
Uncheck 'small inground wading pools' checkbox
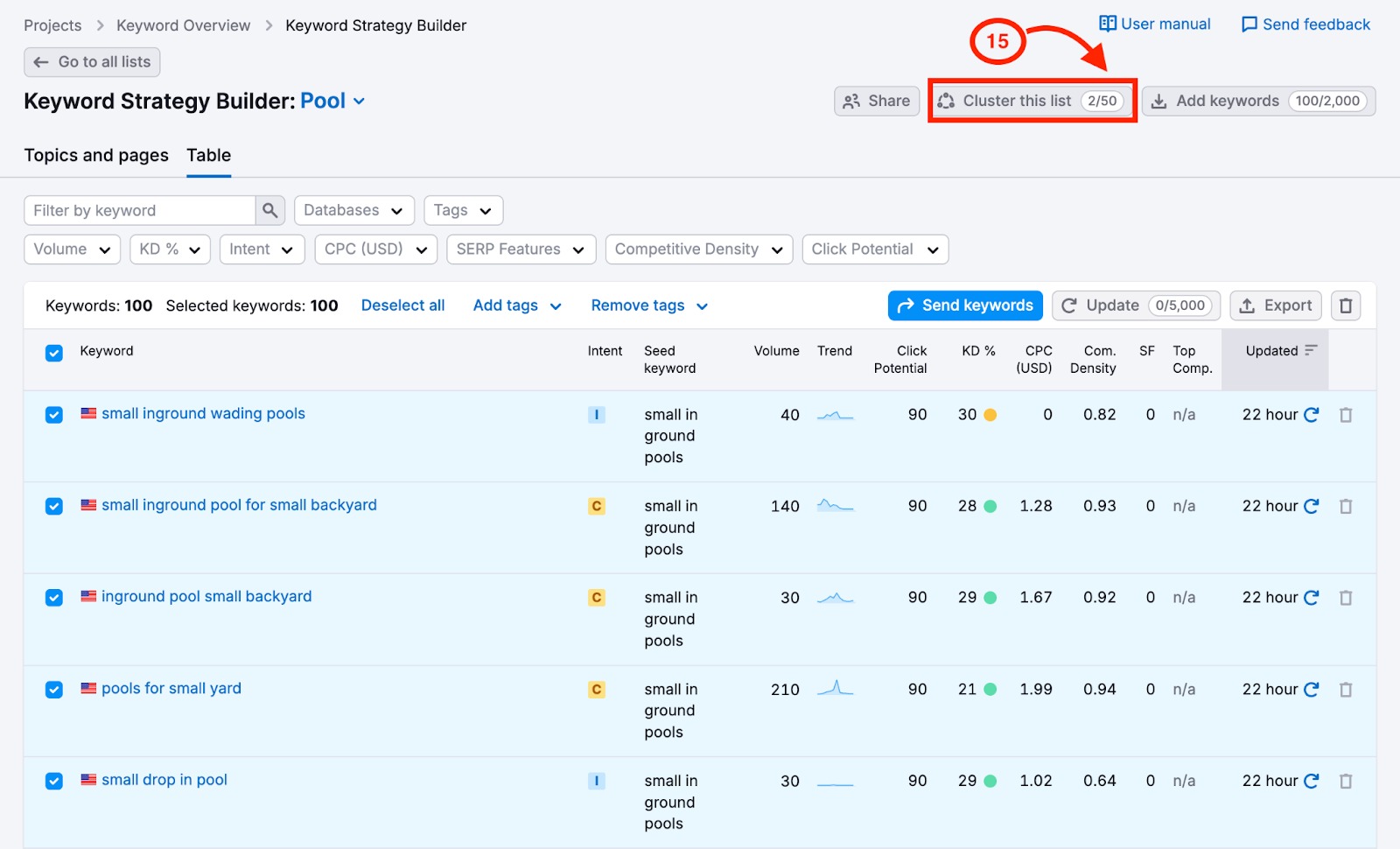point(54,415)
